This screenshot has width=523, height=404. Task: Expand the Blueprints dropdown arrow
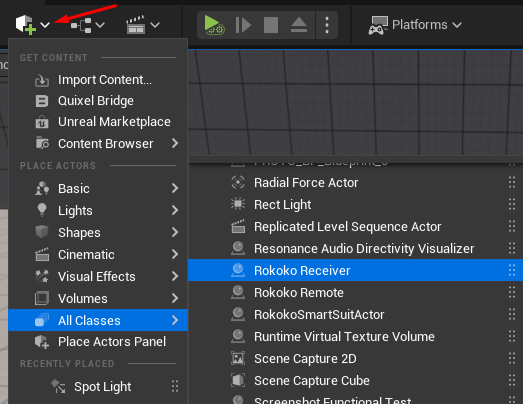coord(100,25)
